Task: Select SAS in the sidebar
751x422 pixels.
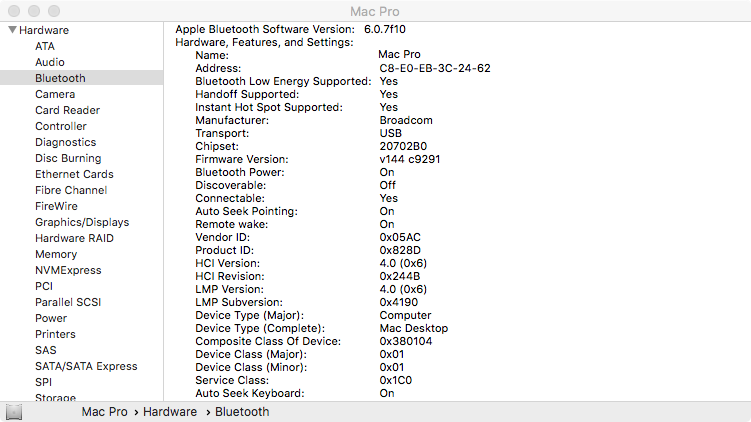Action: (x=46, y=350)
